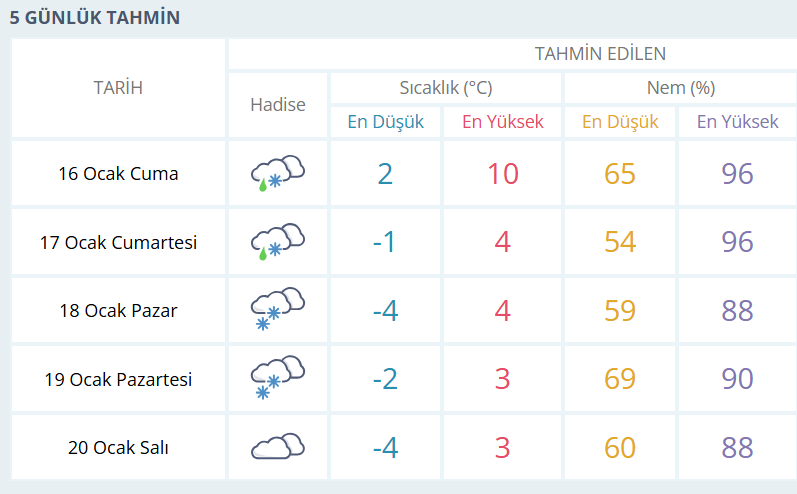
Task: Select the 17 Ocak Cumartesi date cell
Action: (x=118, y=242)
